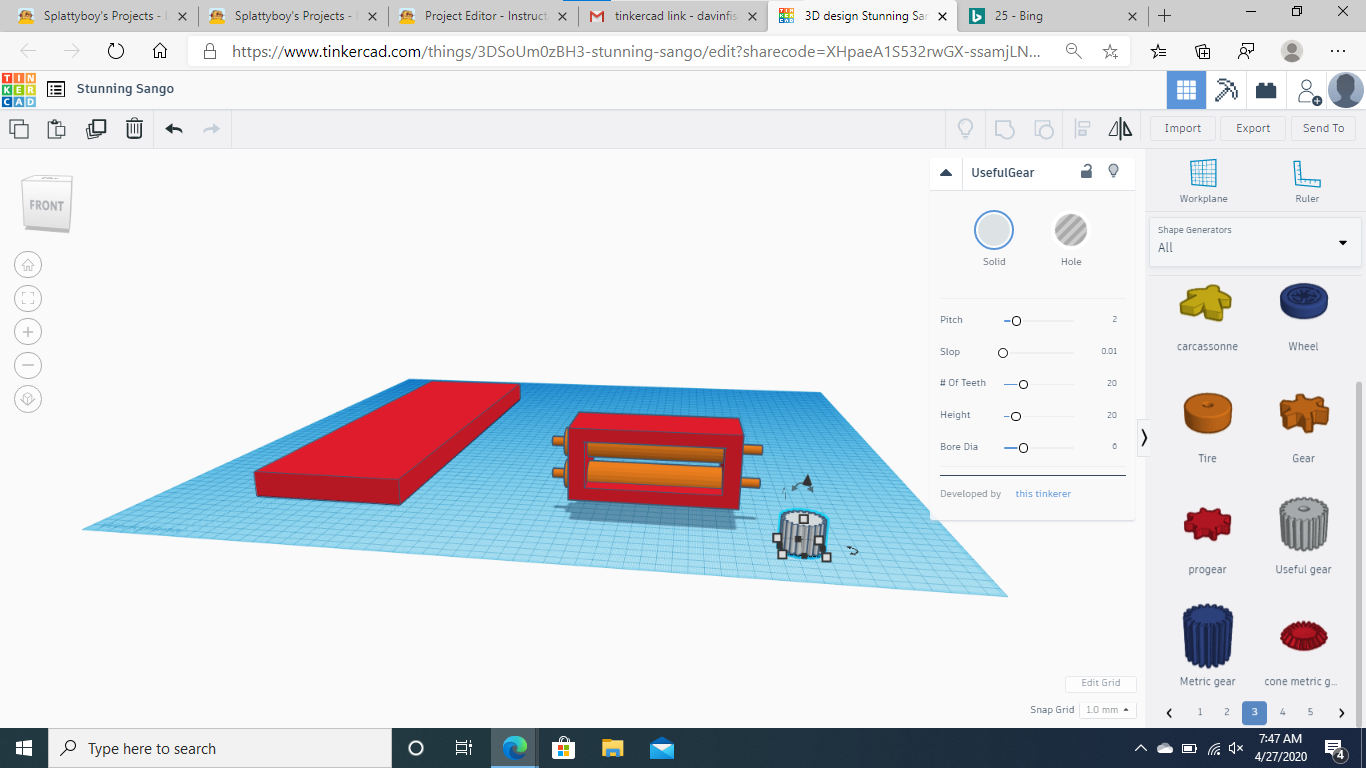1366x768 pixels.
Task: Toggle the lock on UsefulGear shape
Action: pos(1086,171)
